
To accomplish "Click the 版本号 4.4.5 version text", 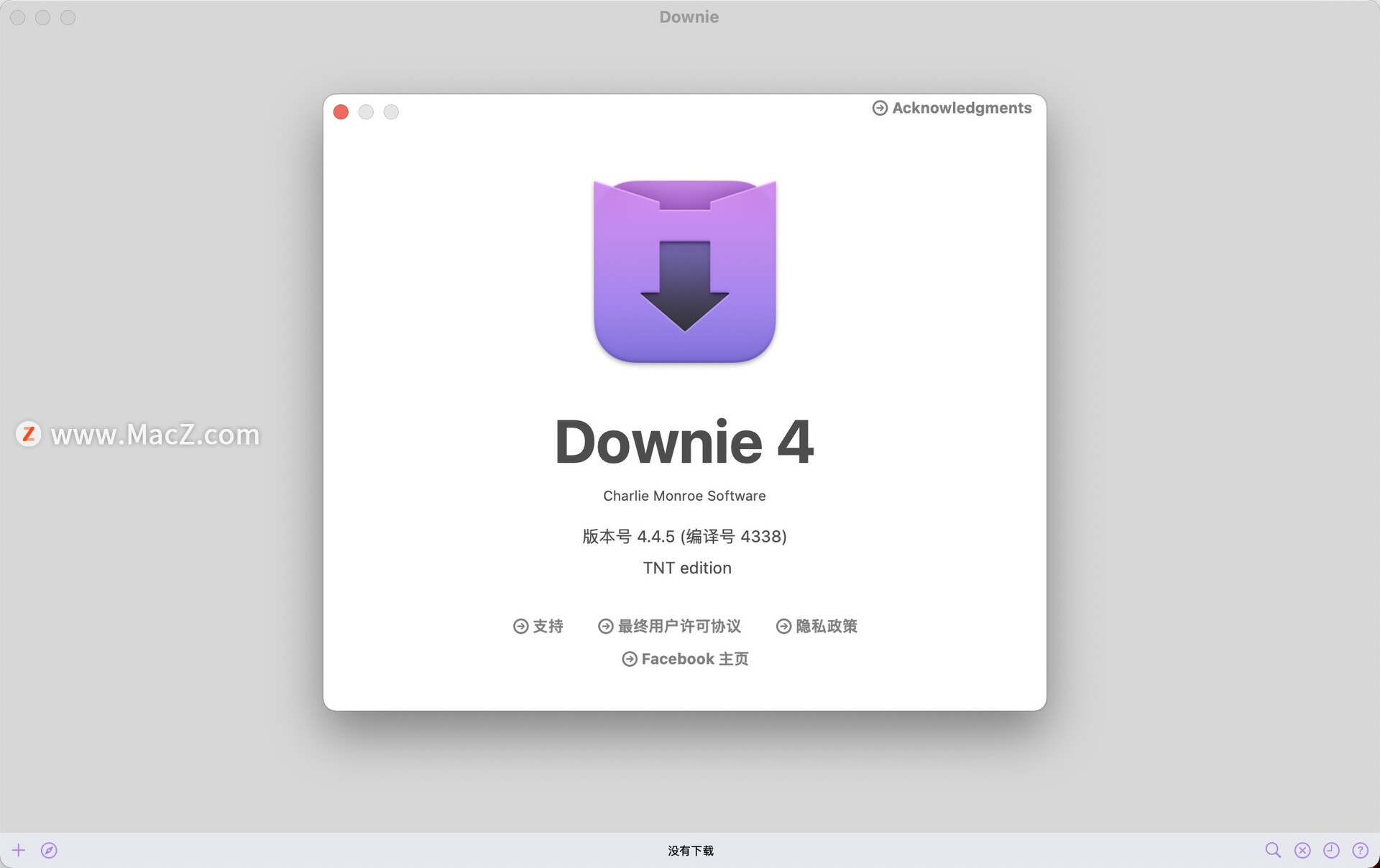I will click(684, 537).
